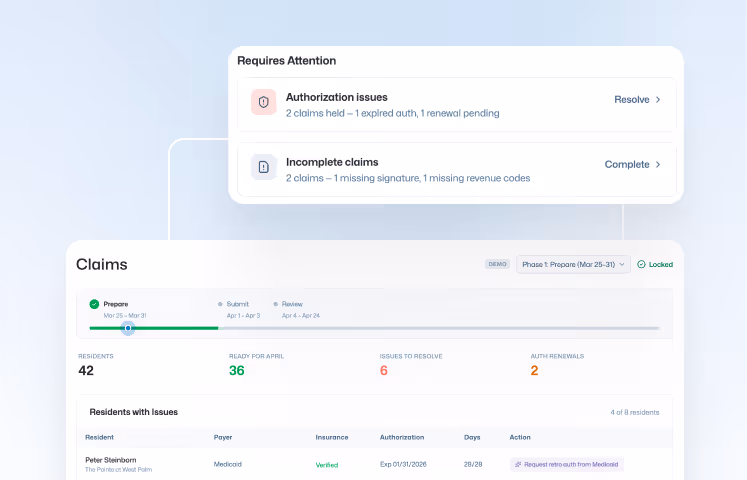Click the Auth Renewals value 2
The width and height of the screenshot is (747, 480).
tap(535, 370)
